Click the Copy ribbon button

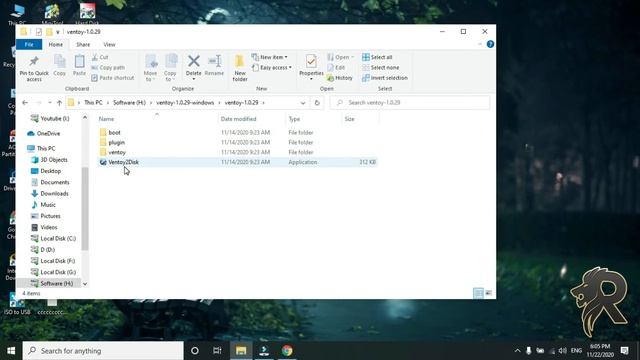[x=60, y=65]
